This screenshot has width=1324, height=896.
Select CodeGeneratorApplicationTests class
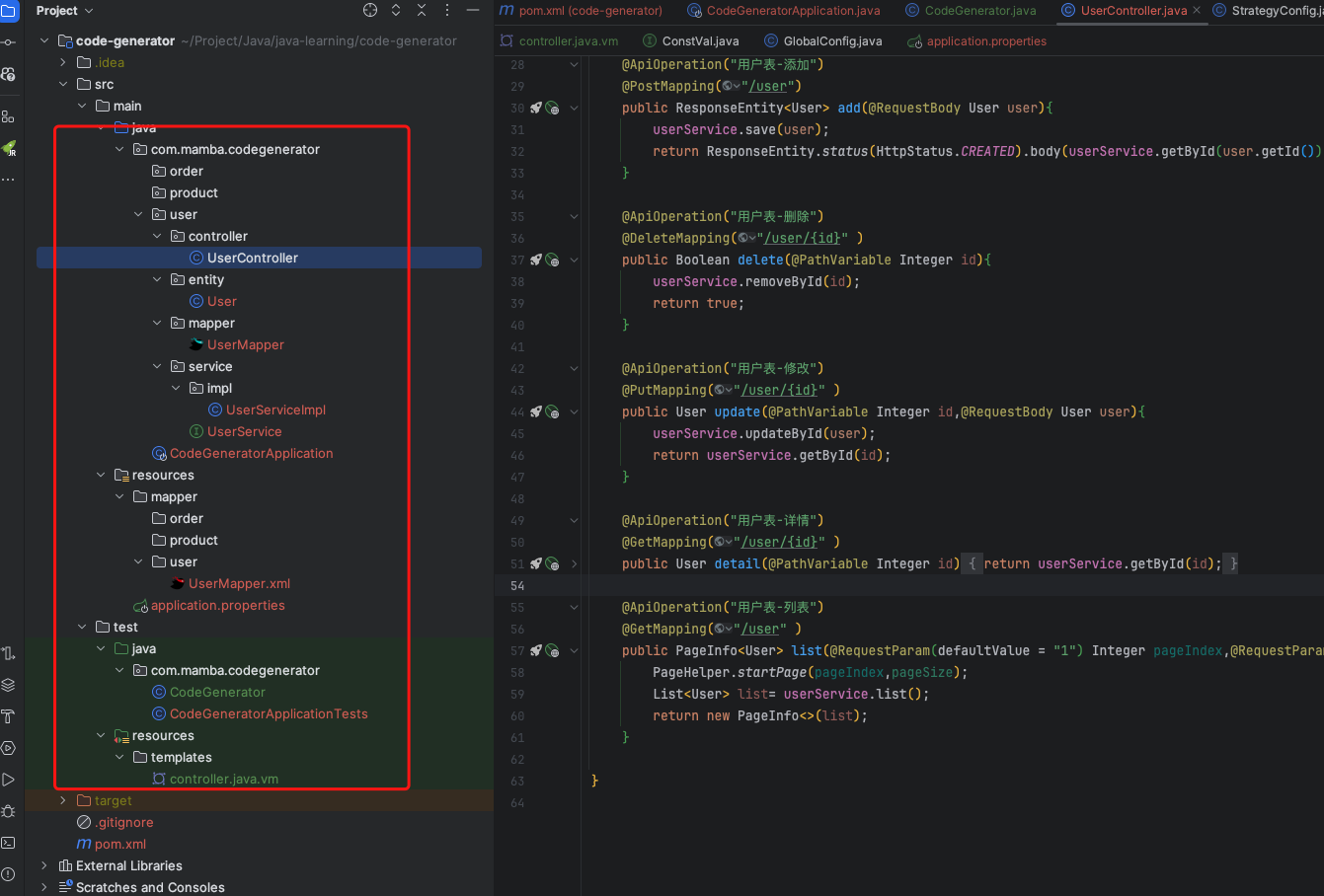[269, 713]
